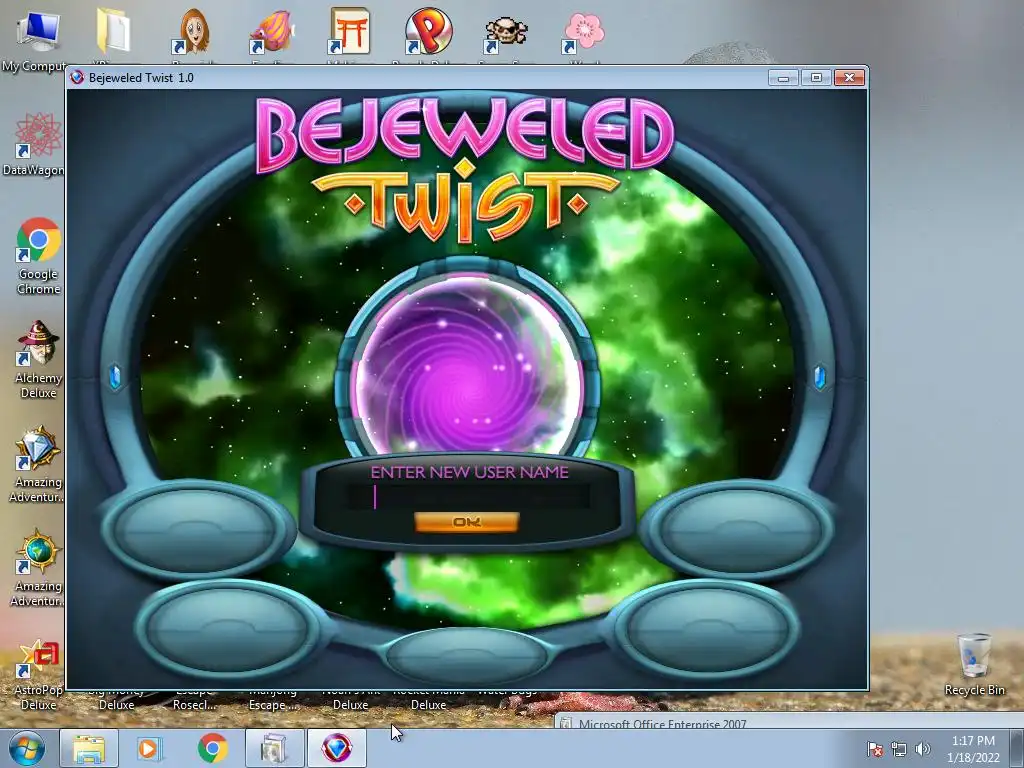
Task: Select the Bejeweled Twist taskbar button
Action: pos(336,748)
